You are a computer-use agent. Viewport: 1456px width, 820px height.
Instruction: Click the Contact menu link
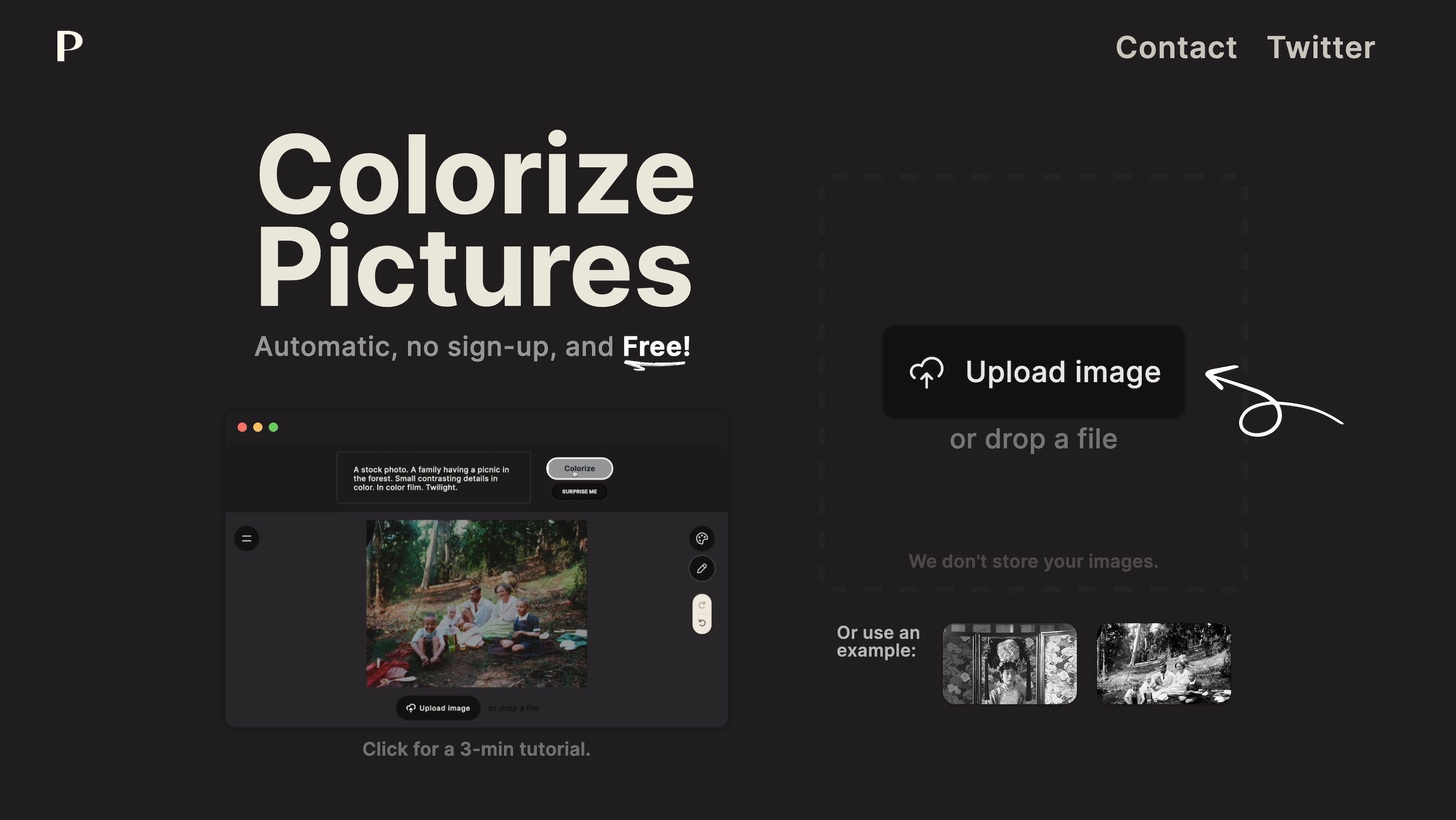pos(1177,46)
